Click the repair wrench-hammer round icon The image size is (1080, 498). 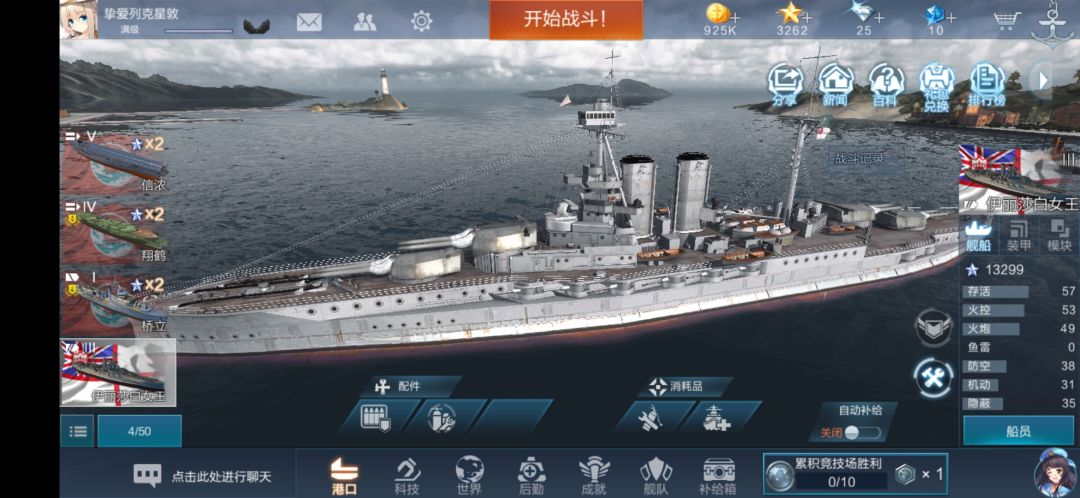[933, 378]
